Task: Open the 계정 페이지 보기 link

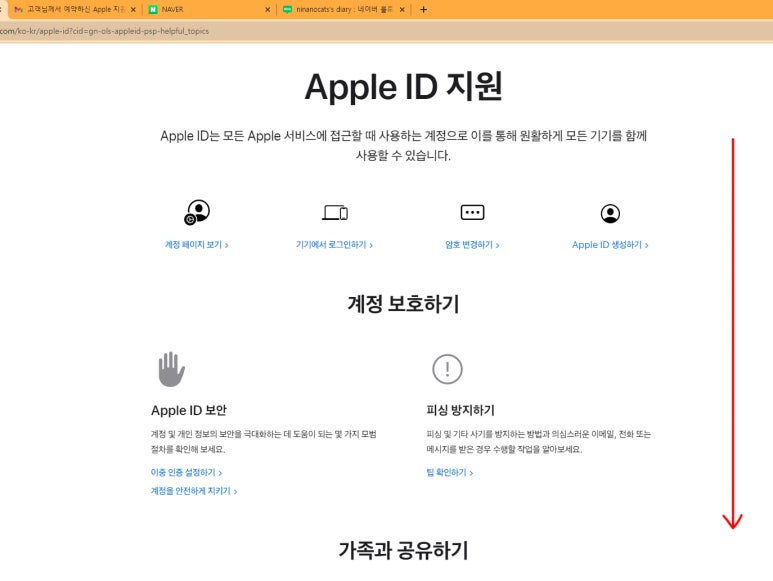Action: coord(196,245)
